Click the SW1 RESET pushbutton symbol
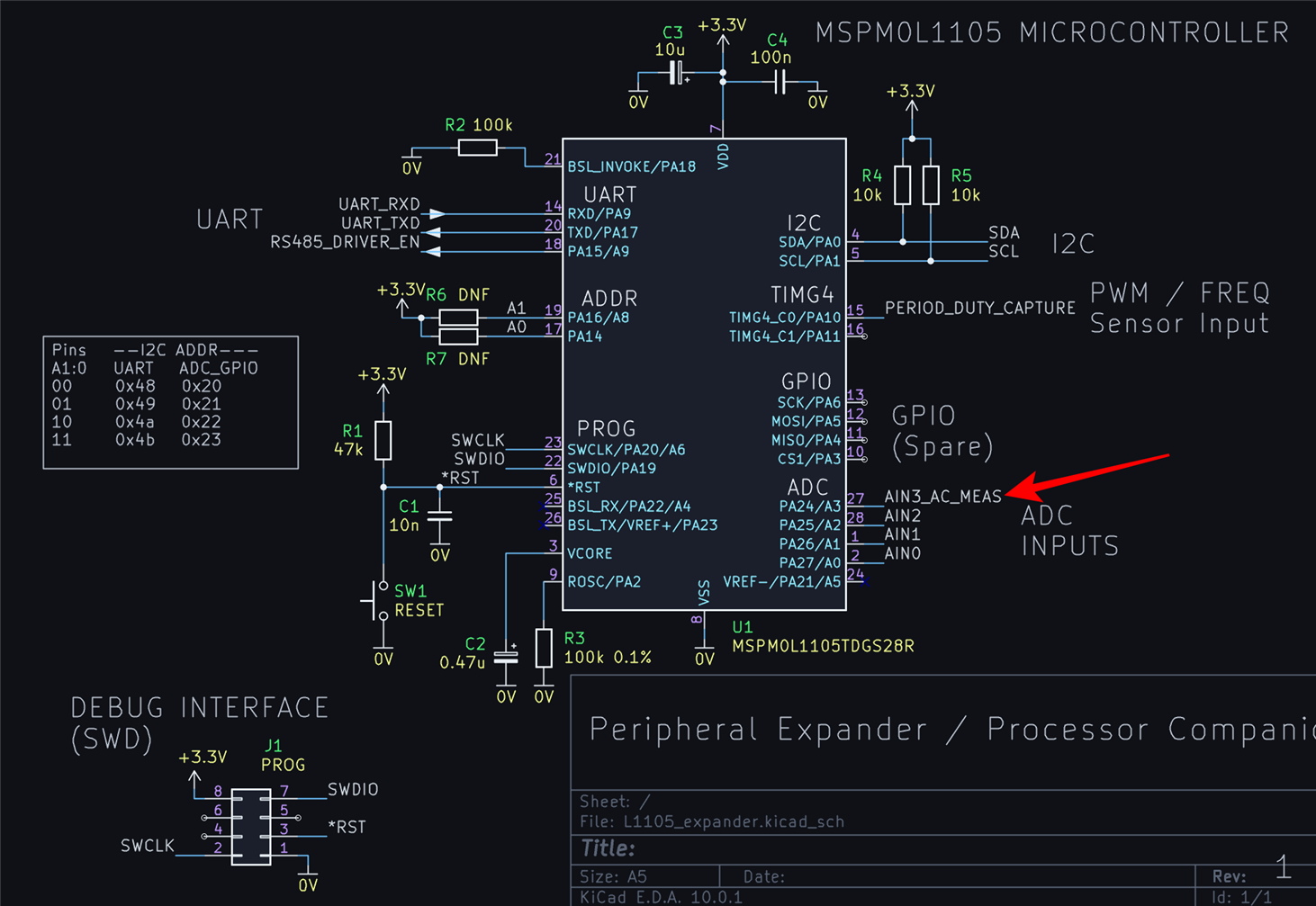The height and width of the screenshot is (906, 1316). [378, 601]
